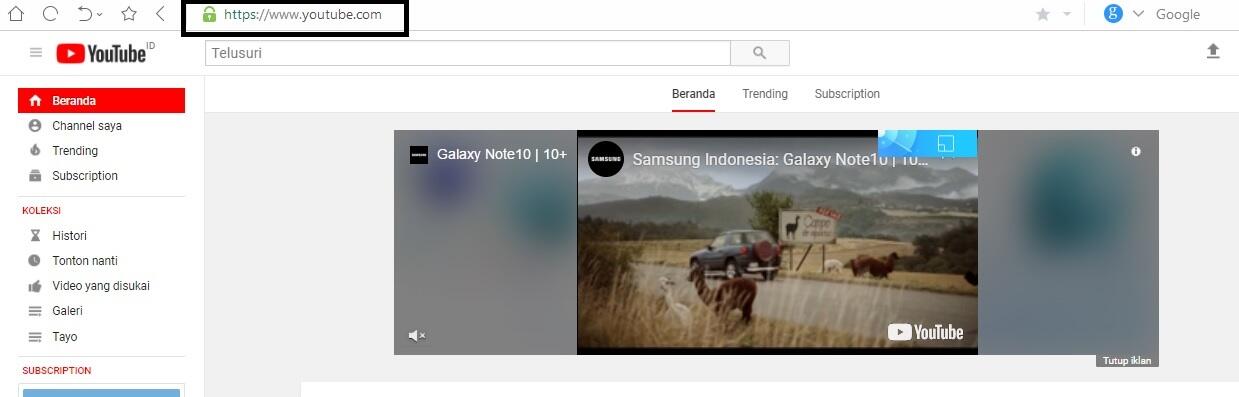Select the youtube.com address bar URL
Screen dimensions: 1239x397
click(302, 14)
